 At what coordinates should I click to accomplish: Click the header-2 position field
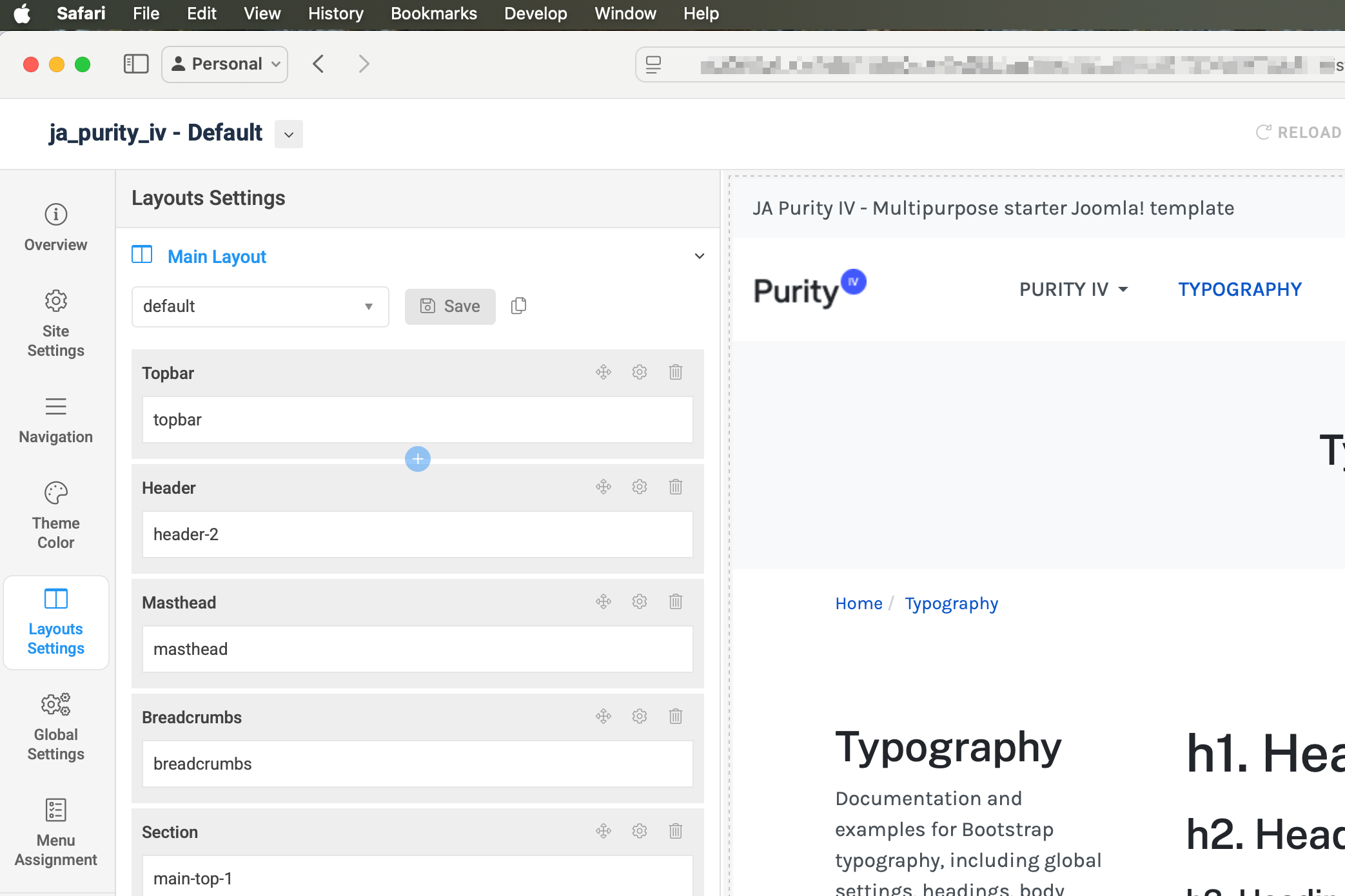click(x=417, y=534)
